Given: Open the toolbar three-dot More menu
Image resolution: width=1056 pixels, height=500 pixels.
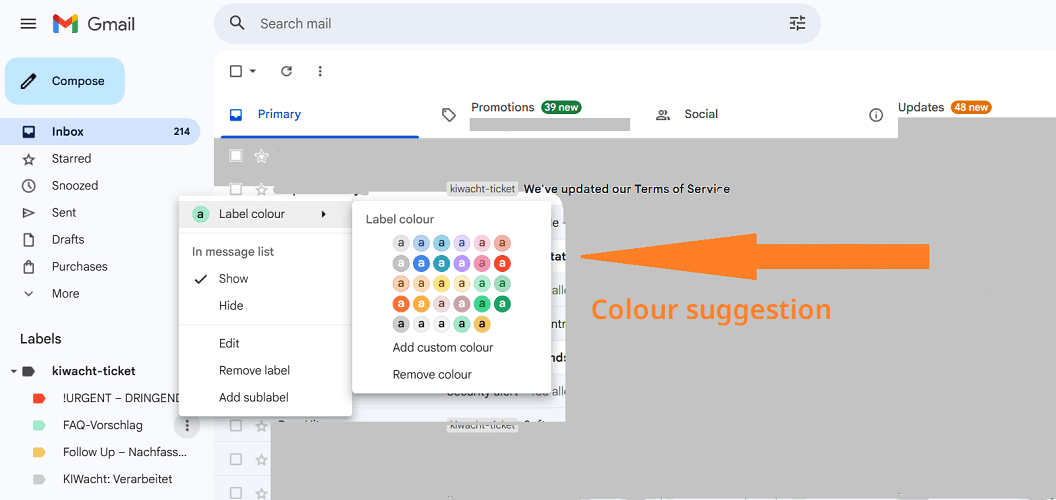Looking at the screenshot, I should pos(320,71).
